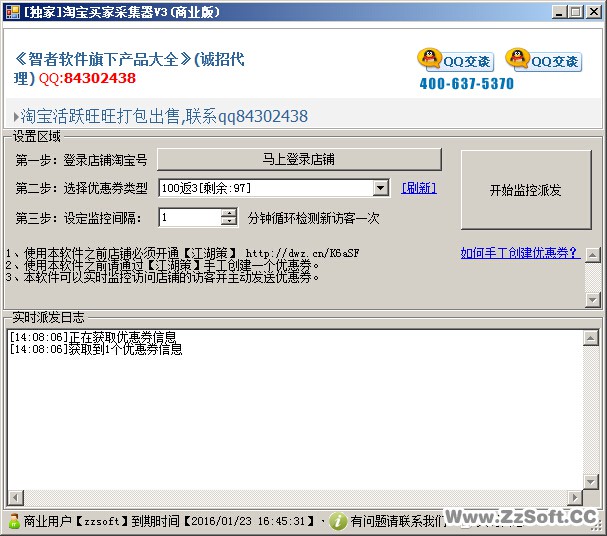Click log horizontal scroll right arrow
The width and height of the screenshot is (607, 536).
pyautogui.click(x=575, y=497)
